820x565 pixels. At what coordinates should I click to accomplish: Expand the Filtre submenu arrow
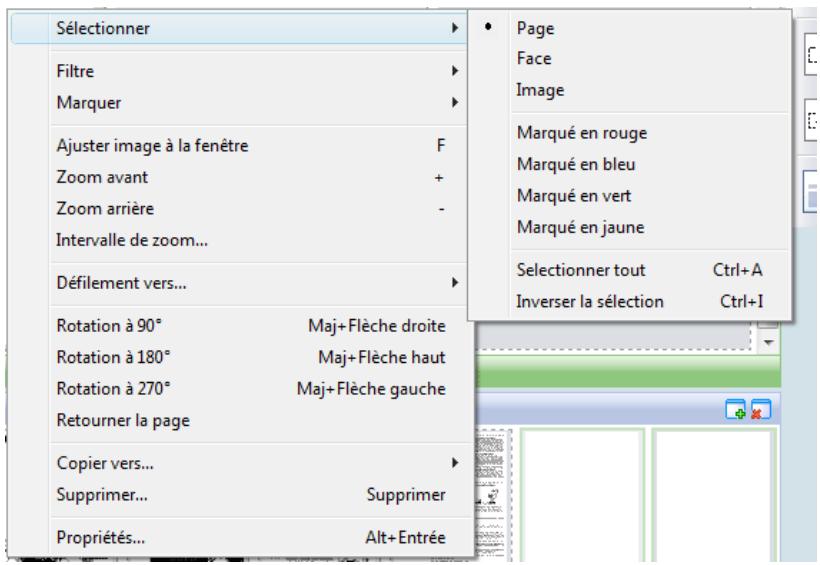[x=455, y=71]
